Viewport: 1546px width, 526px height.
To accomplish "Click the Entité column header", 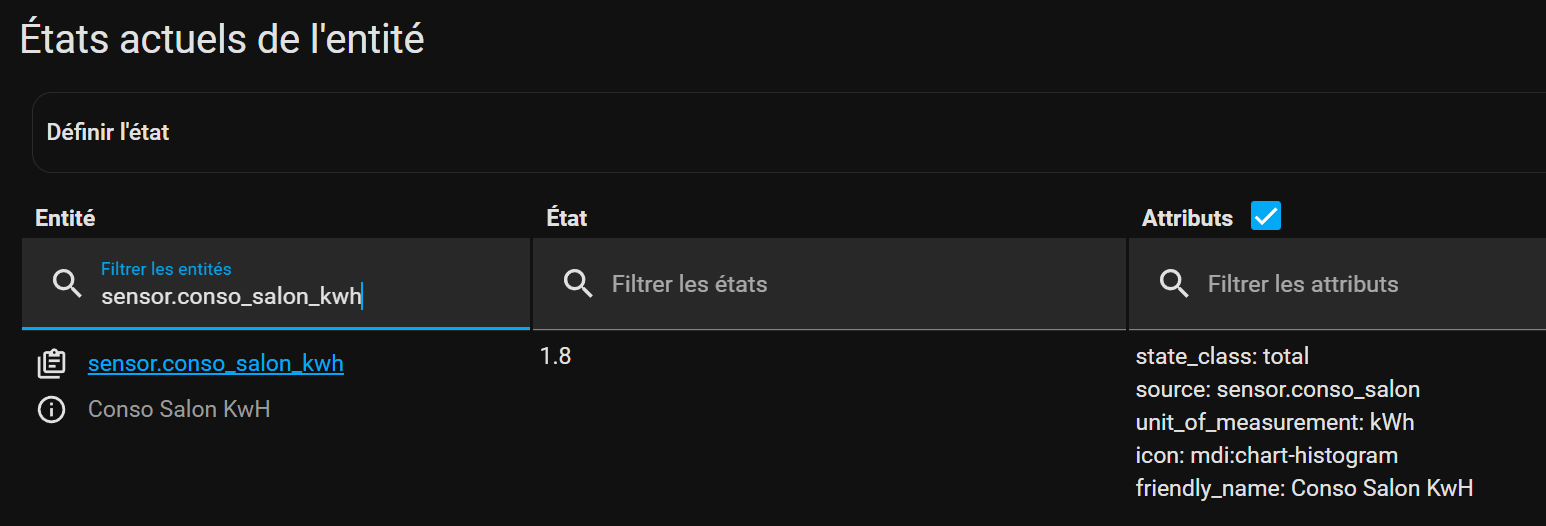I will tap(65, 218).
